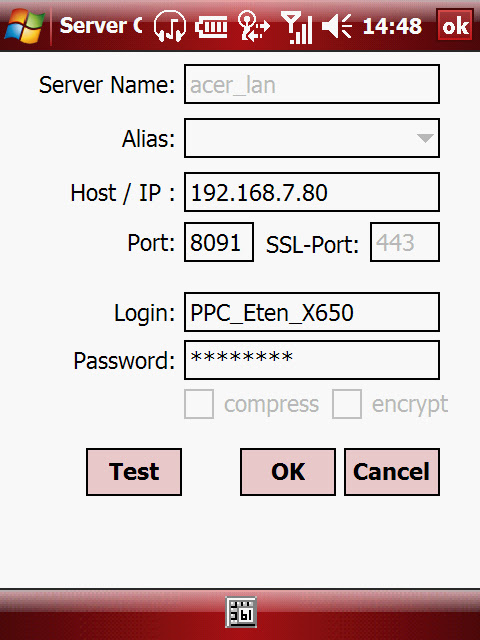Tap the muted speaker volume icon

[x=337, y=27]
